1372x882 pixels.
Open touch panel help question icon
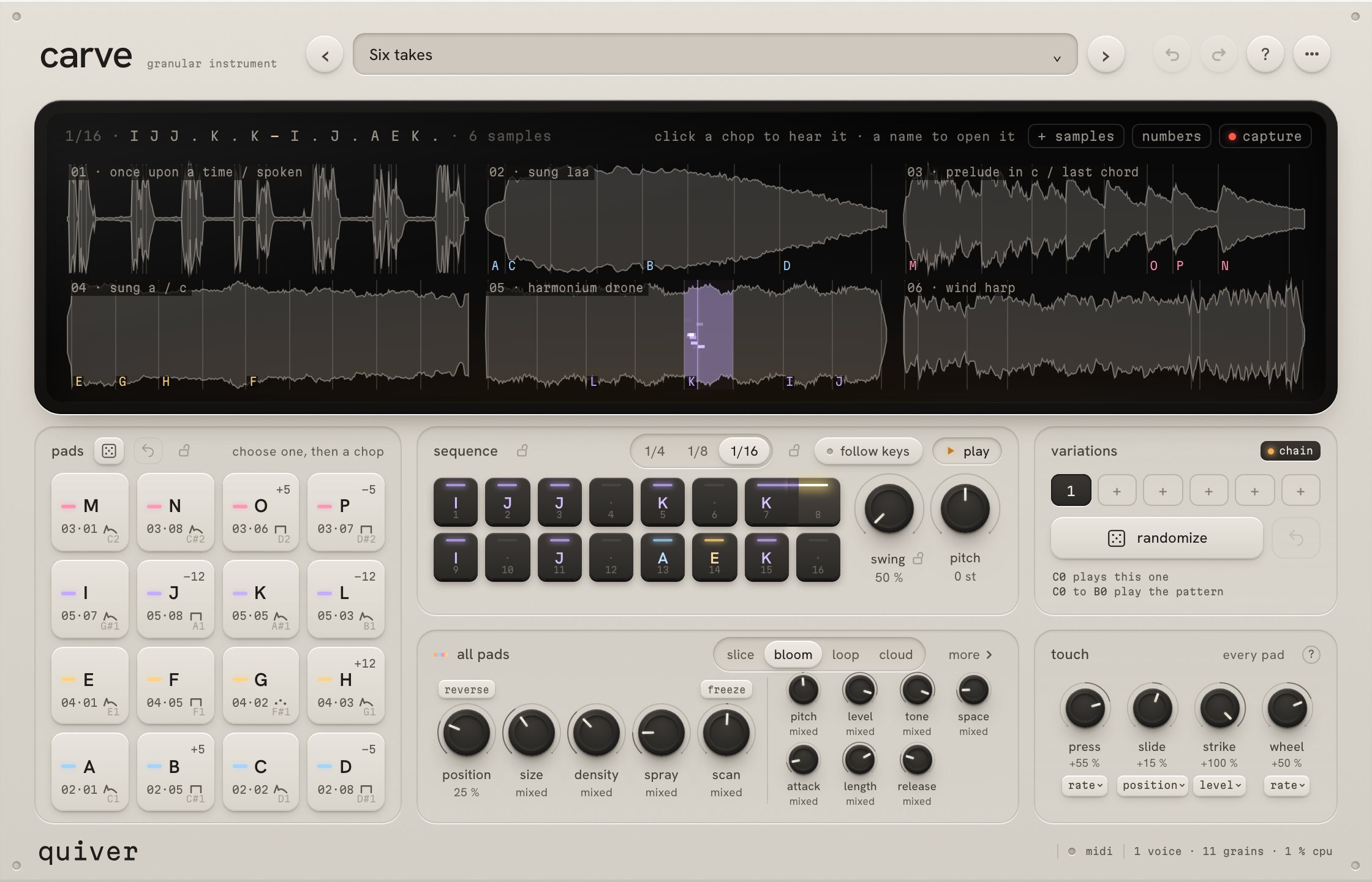click(1311, 654)
